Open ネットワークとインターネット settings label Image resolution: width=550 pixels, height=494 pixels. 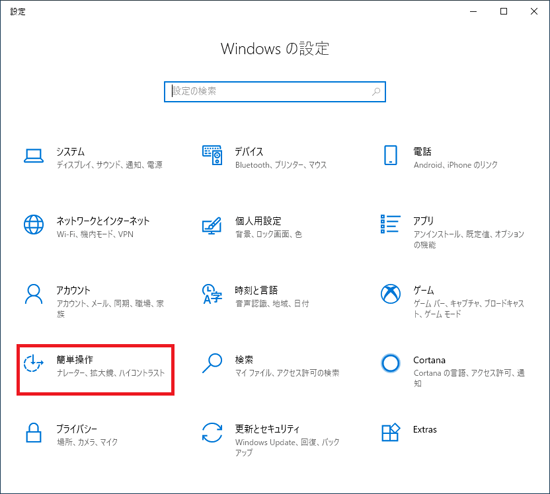coord(103,221)
